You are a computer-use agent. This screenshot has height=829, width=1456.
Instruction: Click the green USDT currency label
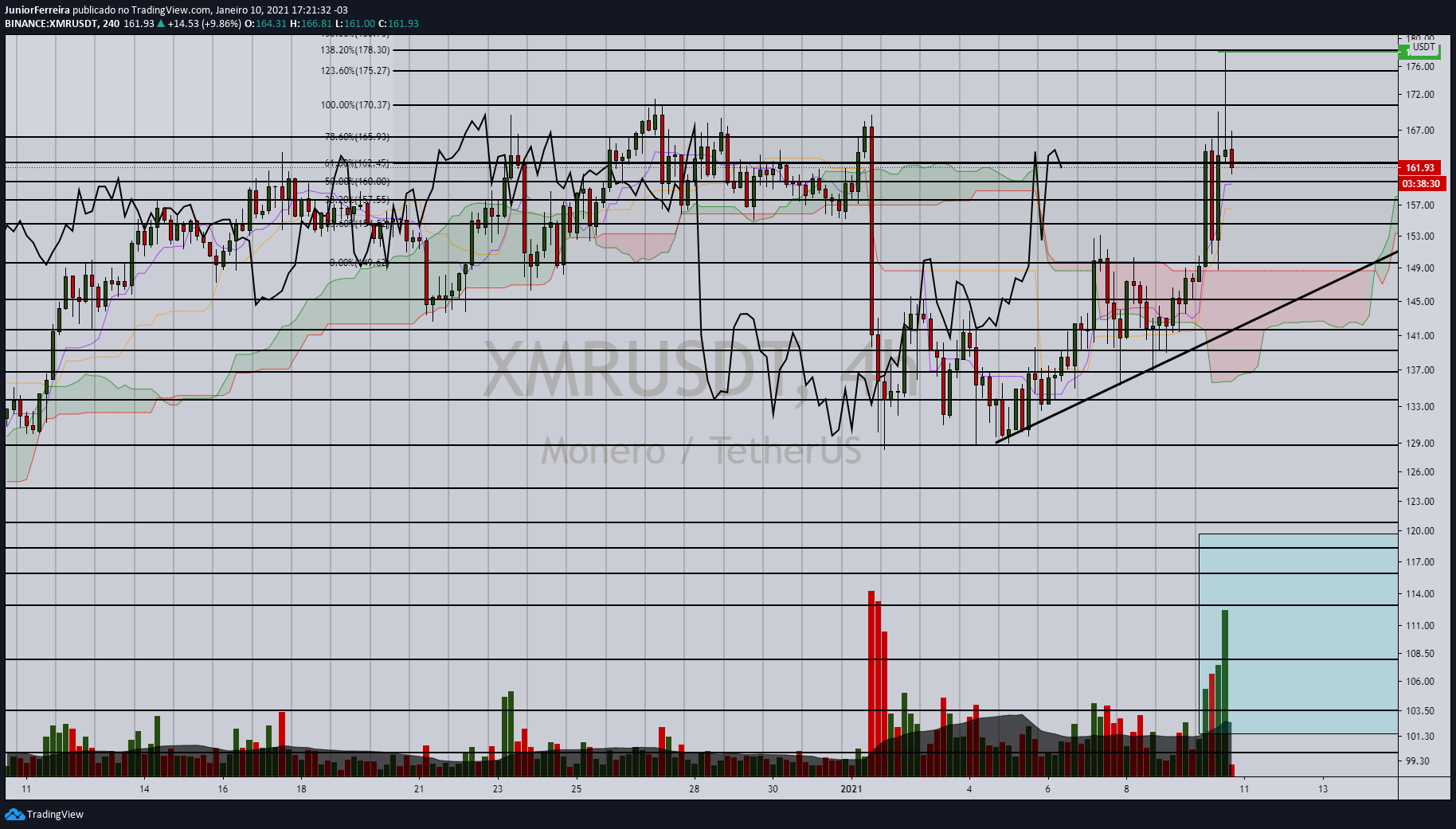[x=1423, y=48]
